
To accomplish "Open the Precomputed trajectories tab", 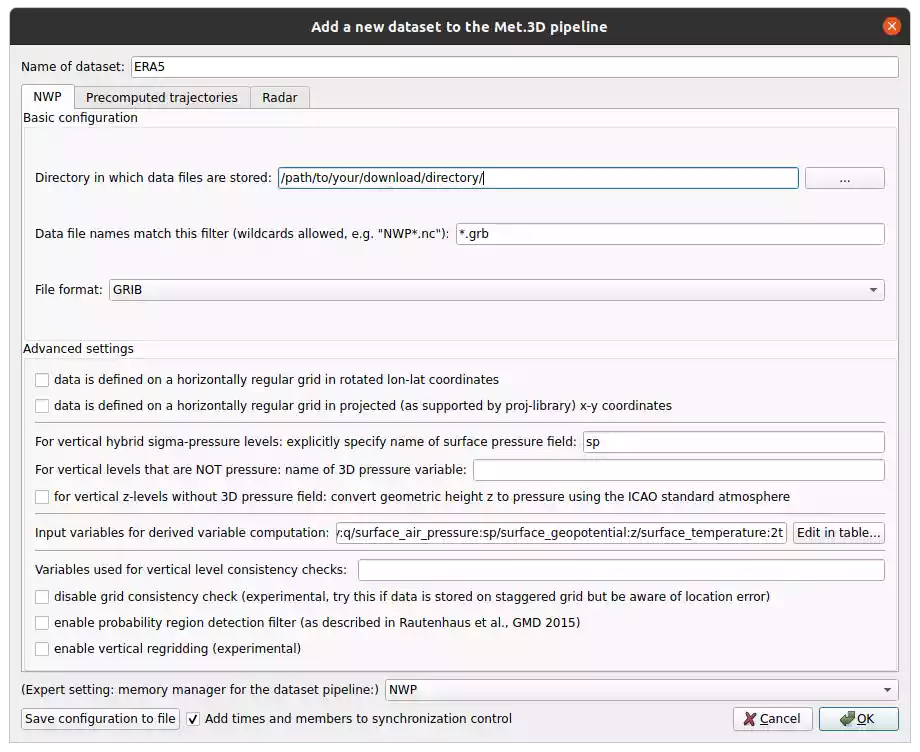I will click(162, 97).
